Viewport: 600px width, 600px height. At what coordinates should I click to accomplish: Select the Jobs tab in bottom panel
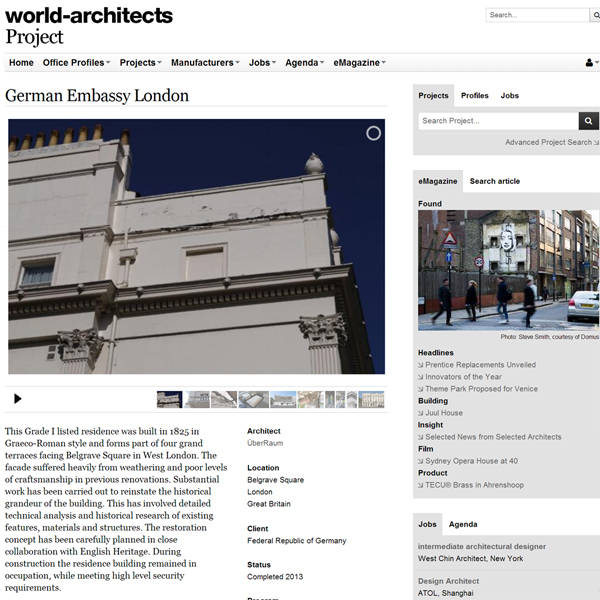[427, 524]
